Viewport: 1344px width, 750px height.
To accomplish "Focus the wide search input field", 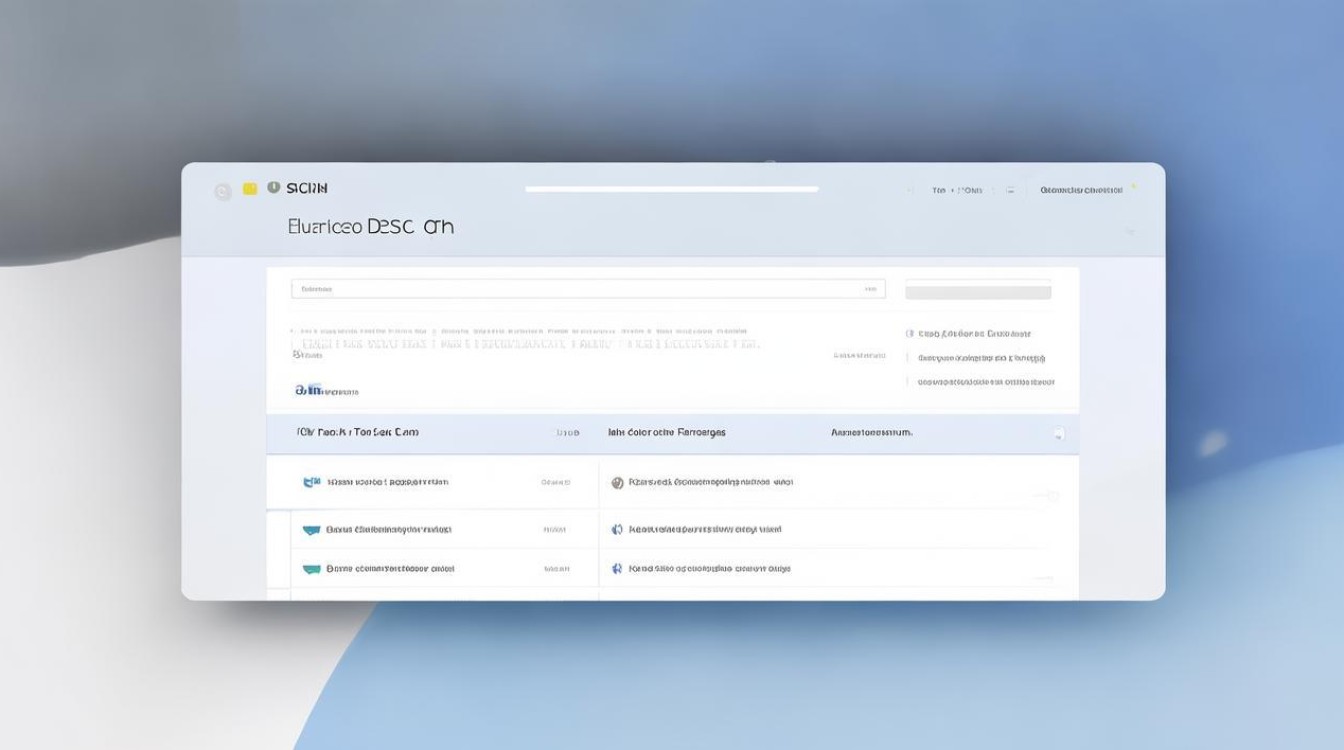I will 588,289.
